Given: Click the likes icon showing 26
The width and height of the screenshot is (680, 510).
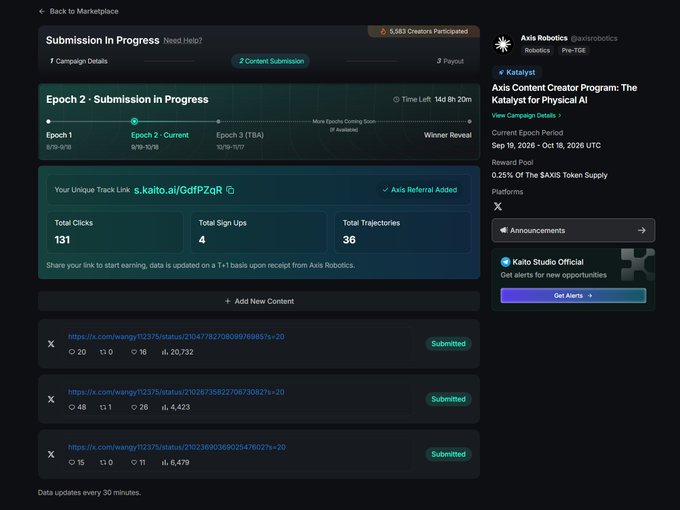Looking at the screenshot, I should click(x=134, y=407).
